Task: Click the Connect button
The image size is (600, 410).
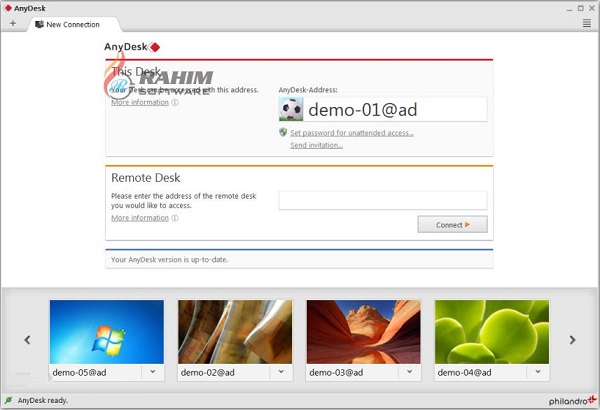Action: (452, 224)
